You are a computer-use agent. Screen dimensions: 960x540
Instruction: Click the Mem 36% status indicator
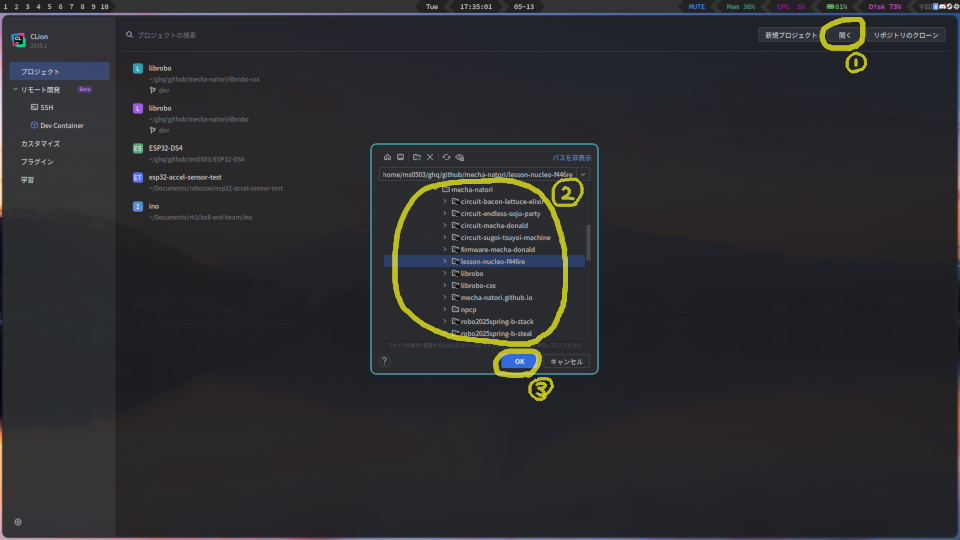[741, 7]
